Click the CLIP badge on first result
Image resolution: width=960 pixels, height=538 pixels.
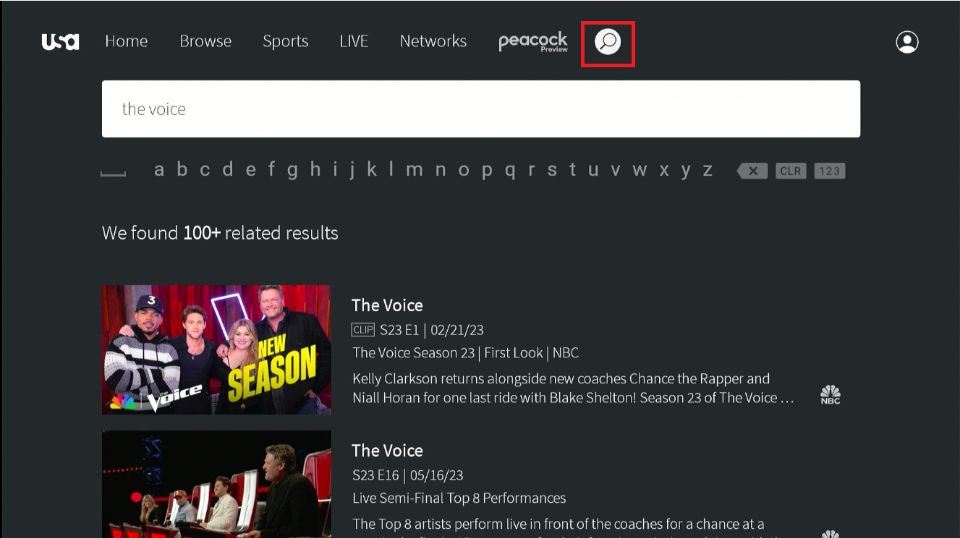pos(363,330)
